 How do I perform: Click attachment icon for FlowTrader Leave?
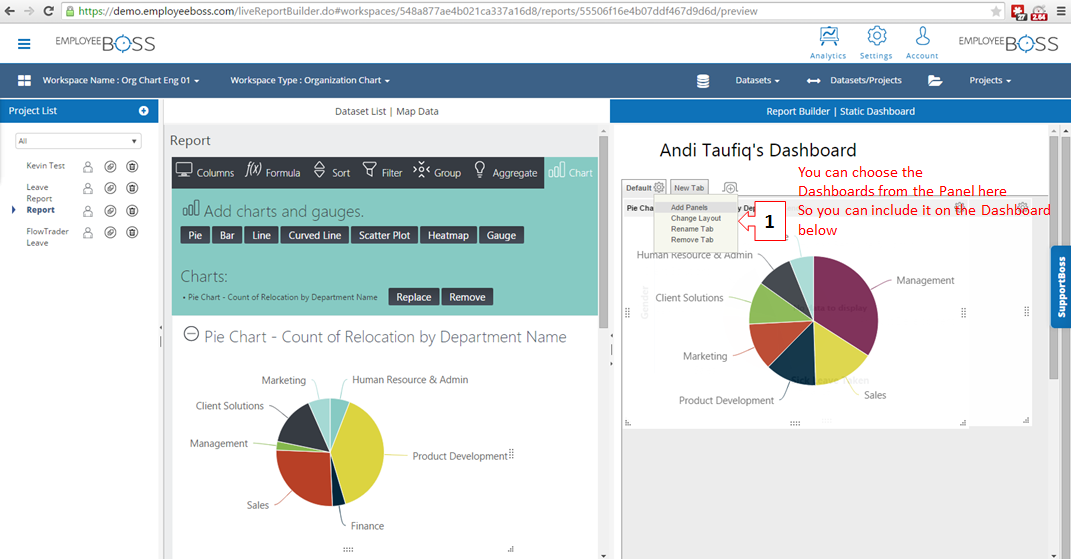coord(110,232)
